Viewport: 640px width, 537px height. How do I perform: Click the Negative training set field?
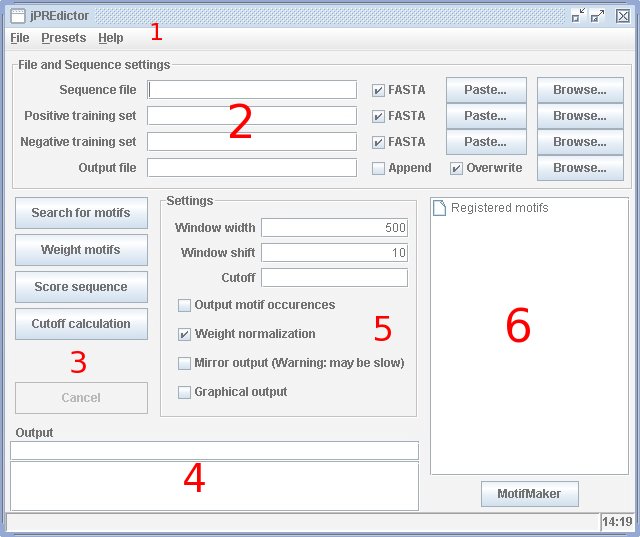252,142
